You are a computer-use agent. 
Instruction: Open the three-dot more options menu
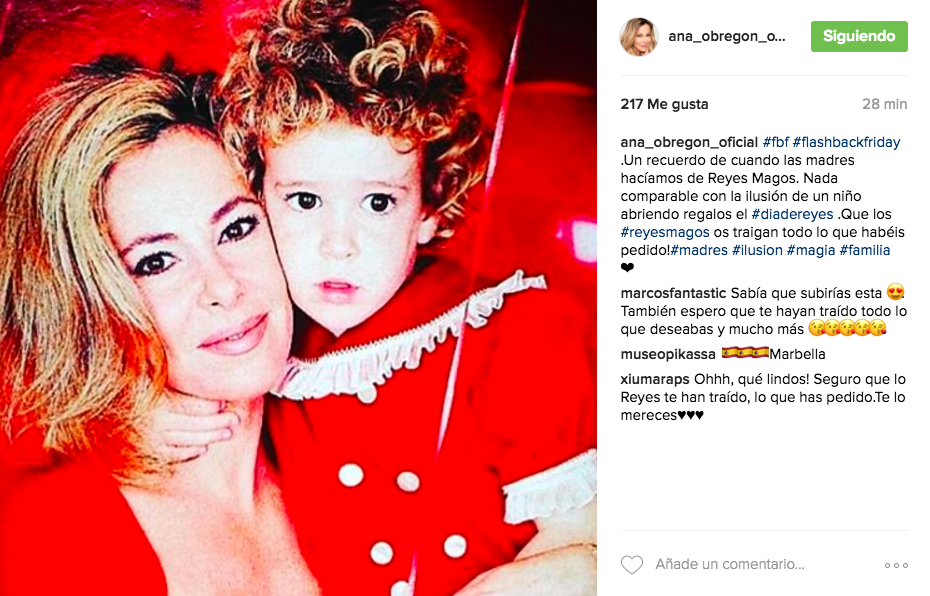(896, 565)
